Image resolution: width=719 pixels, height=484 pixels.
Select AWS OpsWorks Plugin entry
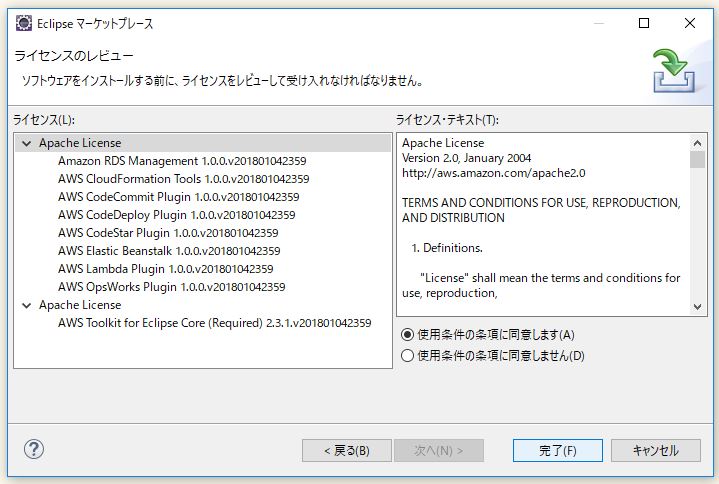171,287
